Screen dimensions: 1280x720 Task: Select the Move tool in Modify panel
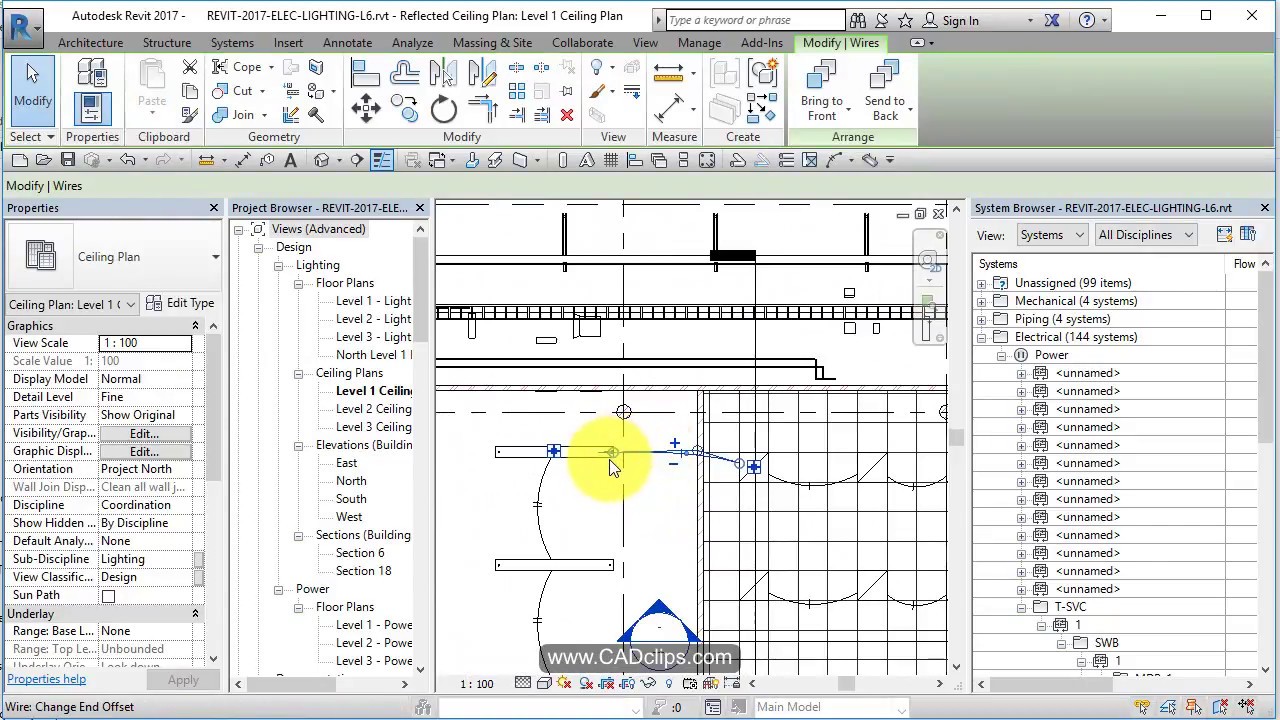point(366,110)
